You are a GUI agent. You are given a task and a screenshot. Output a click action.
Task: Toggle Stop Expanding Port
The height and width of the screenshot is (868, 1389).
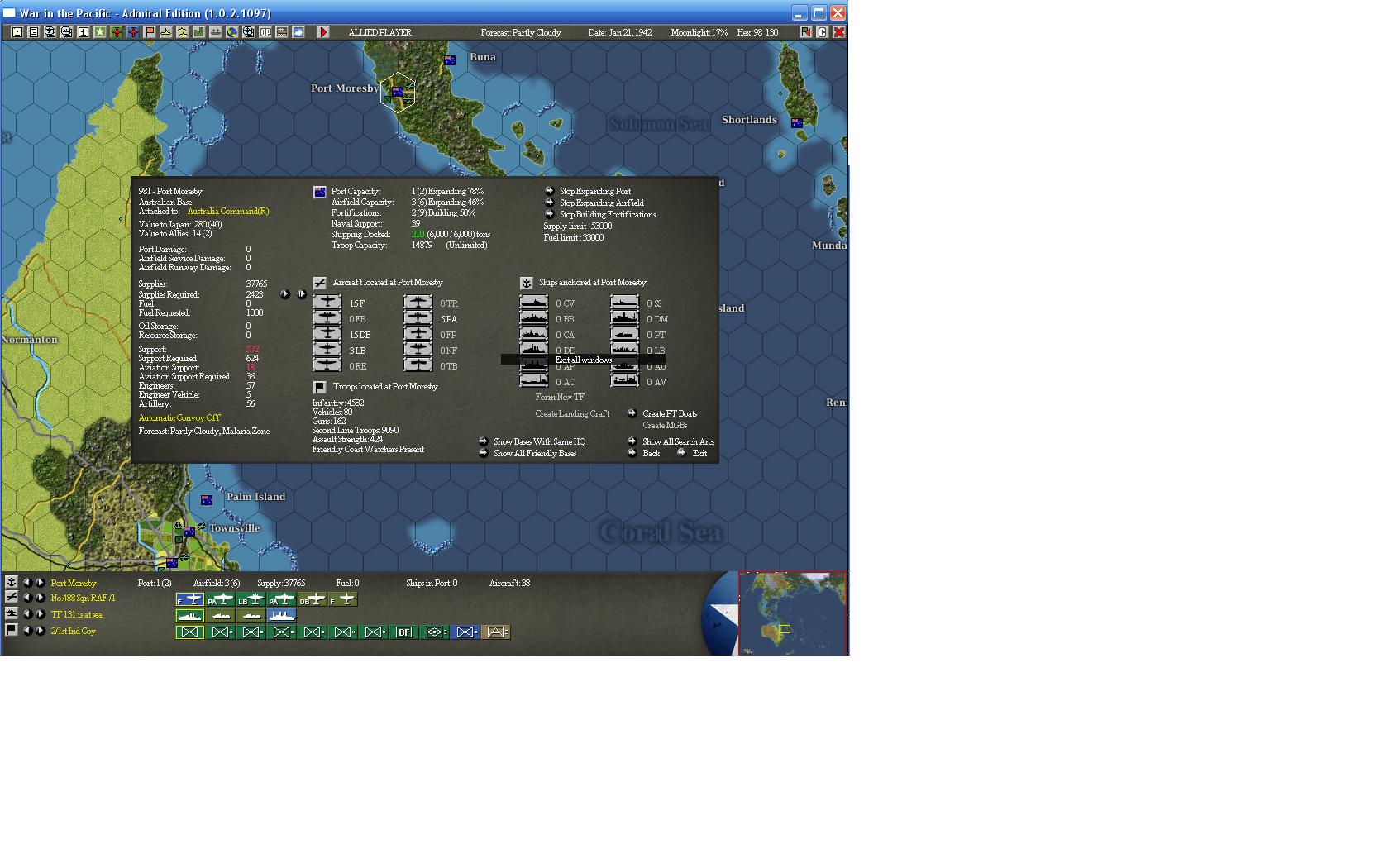pyautogui.click(x=596, y=191)
